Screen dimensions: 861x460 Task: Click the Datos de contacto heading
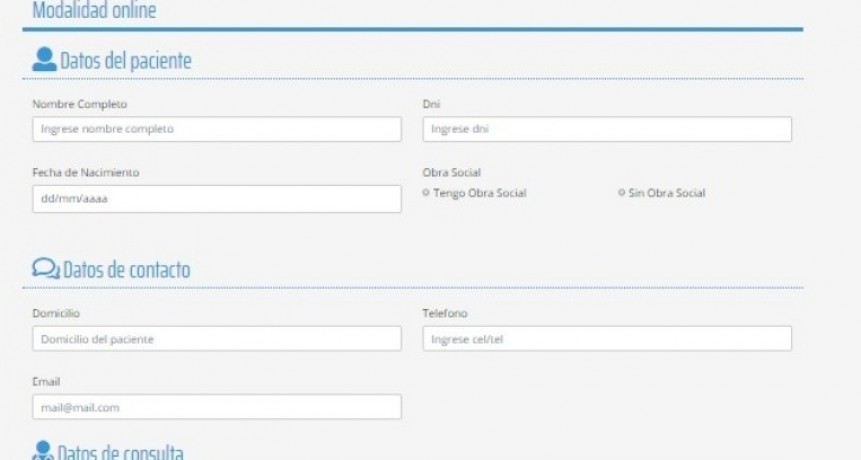pos(126,270)
